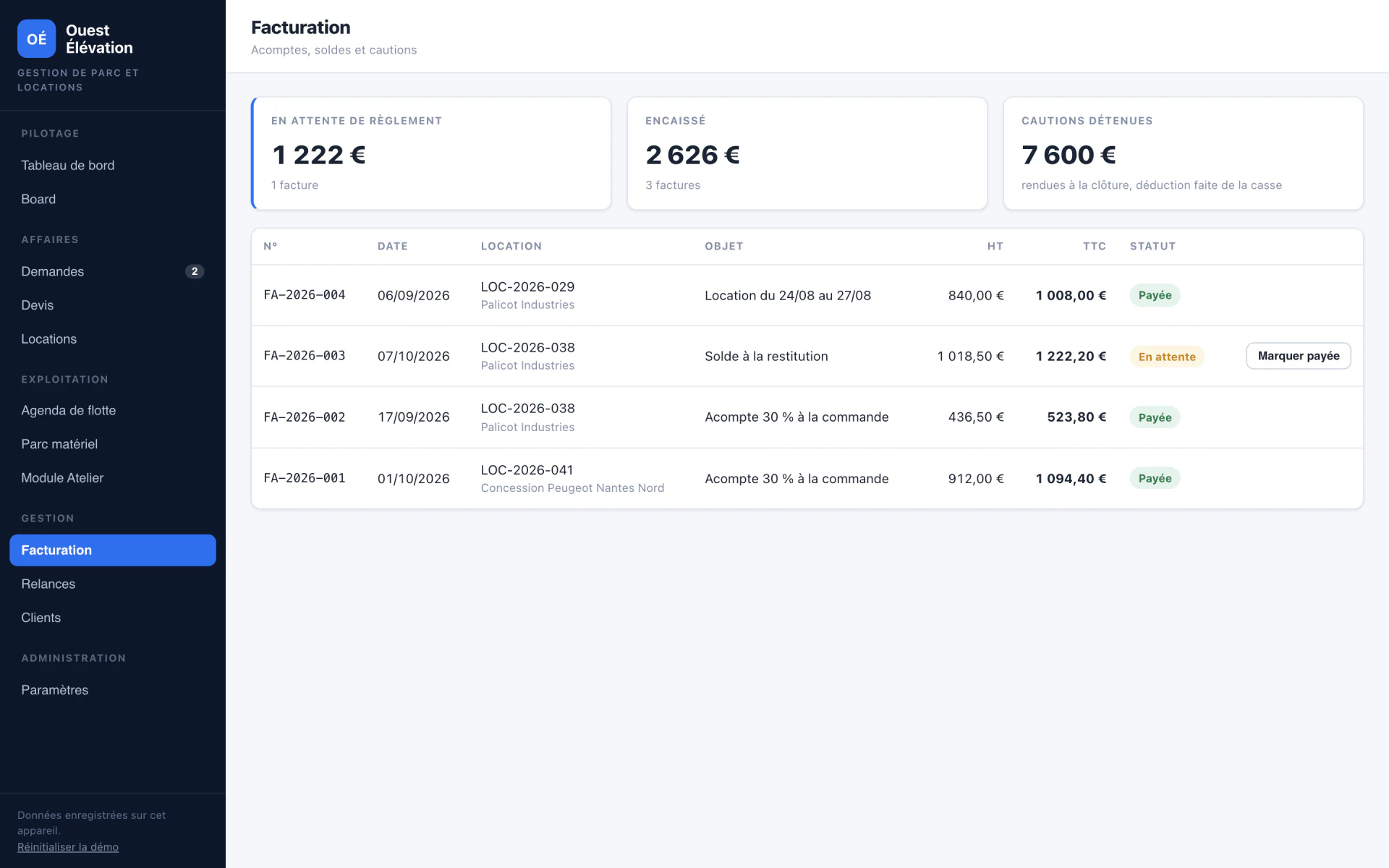1389x868 pixels.
Task: Click invoice number FA-2026-003
Action: pyautogui.click(x=304, y=356)
